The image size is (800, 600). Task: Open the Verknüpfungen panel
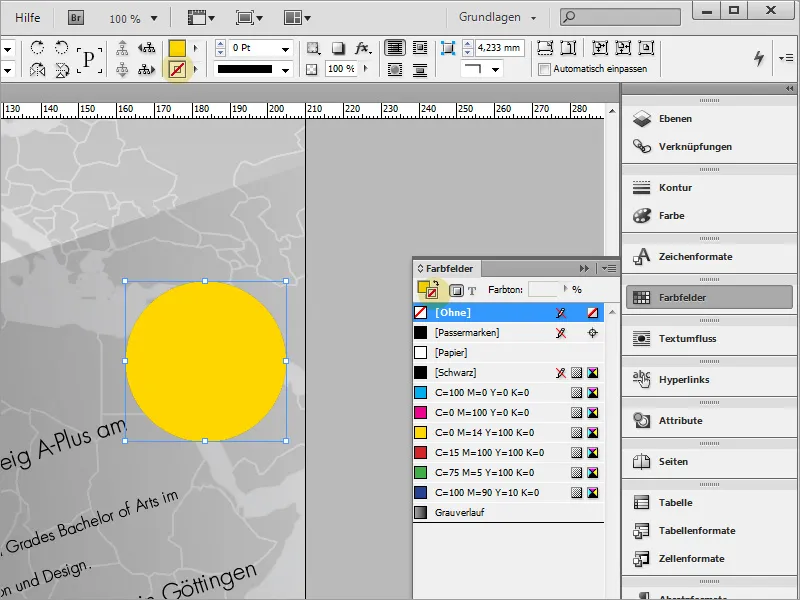coord(709,146)
